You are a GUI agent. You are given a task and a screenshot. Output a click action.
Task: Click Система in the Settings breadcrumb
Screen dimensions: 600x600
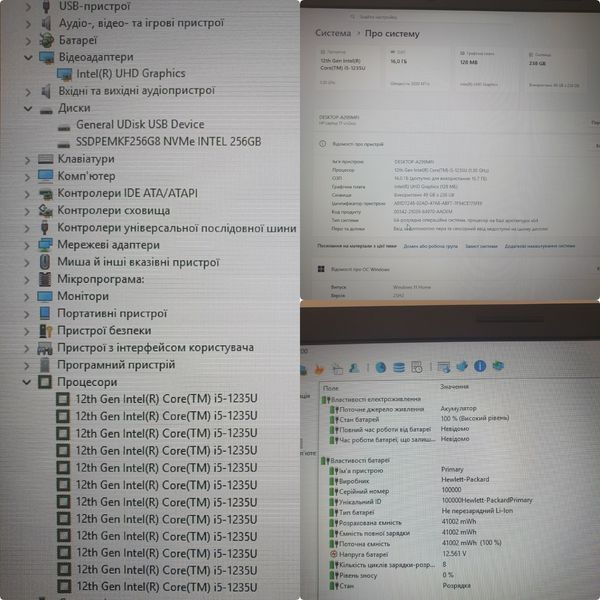click(x=333, y=33)
